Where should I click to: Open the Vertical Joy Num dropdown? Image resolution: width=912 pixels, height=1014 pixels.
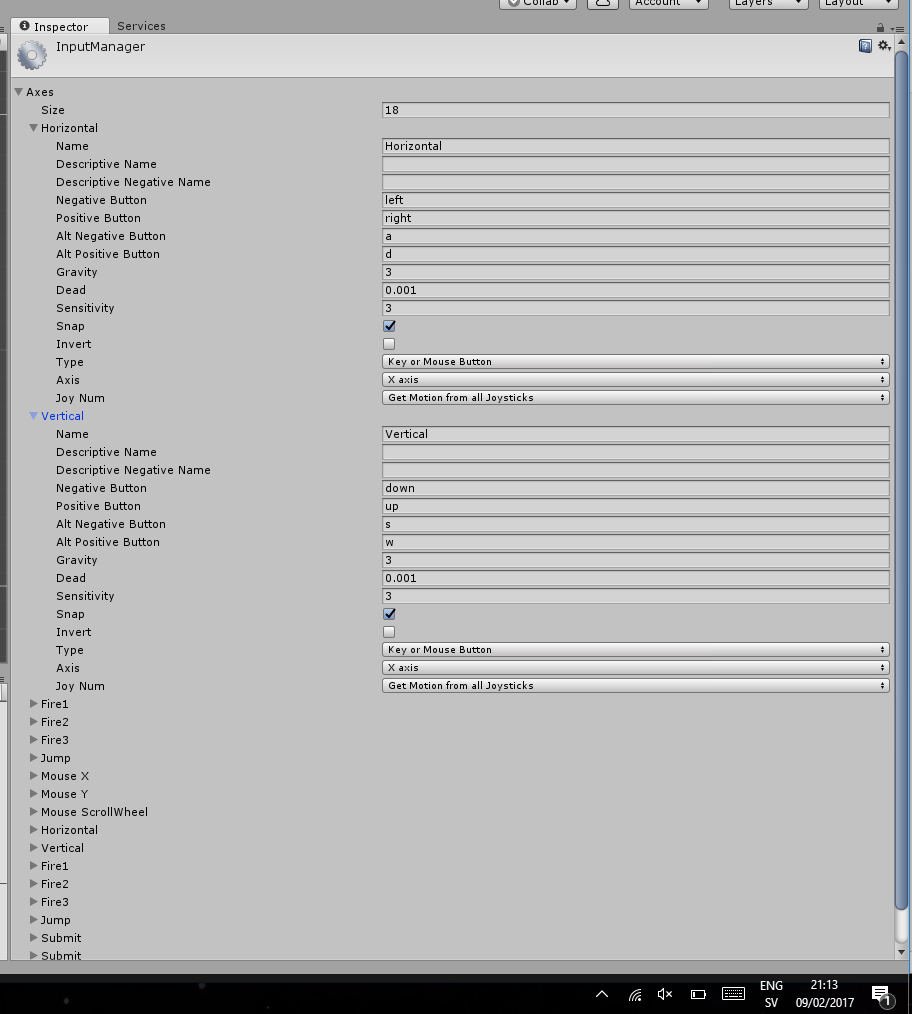635,685
